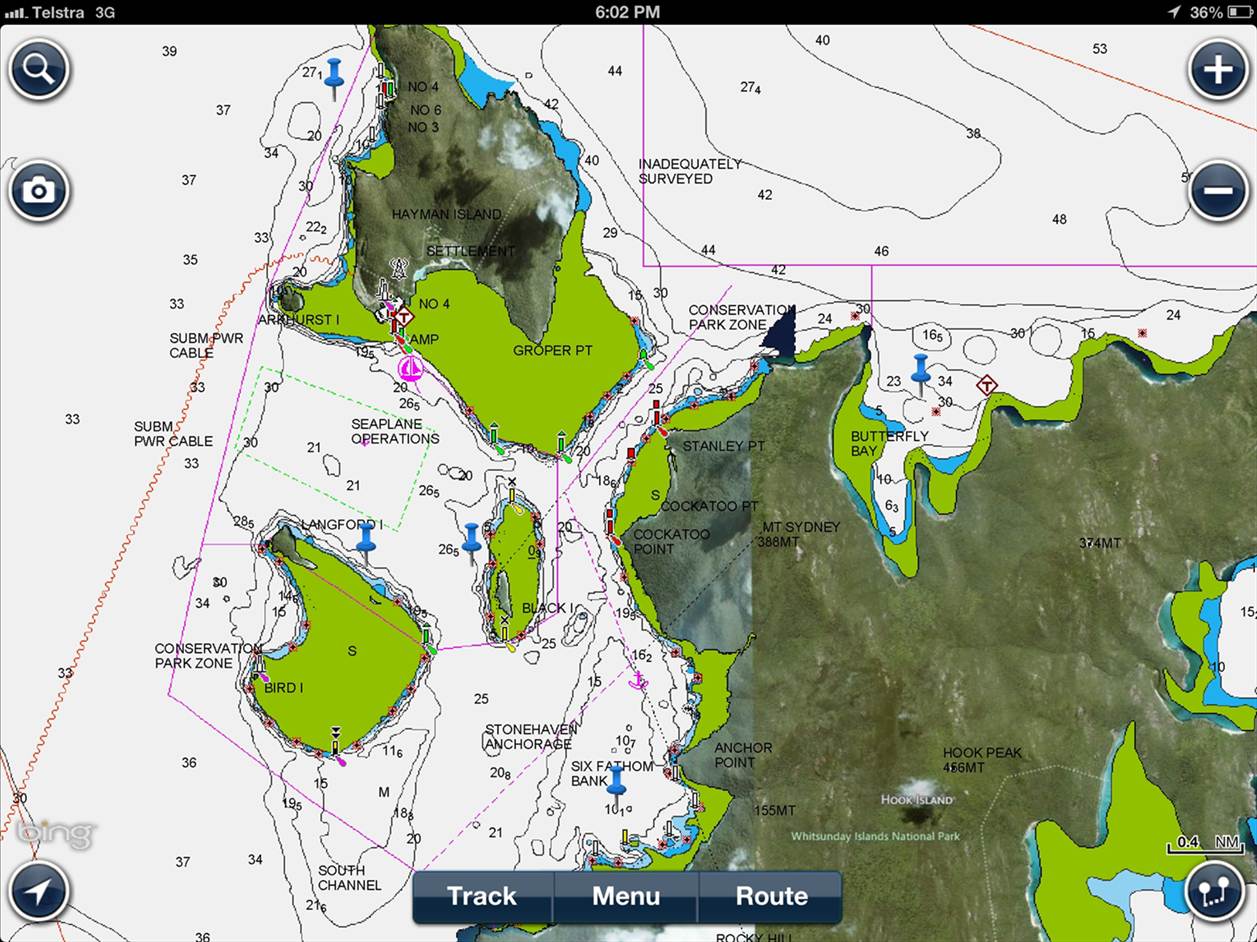Open the Menu tab
1257x942 pixels.
626,896
